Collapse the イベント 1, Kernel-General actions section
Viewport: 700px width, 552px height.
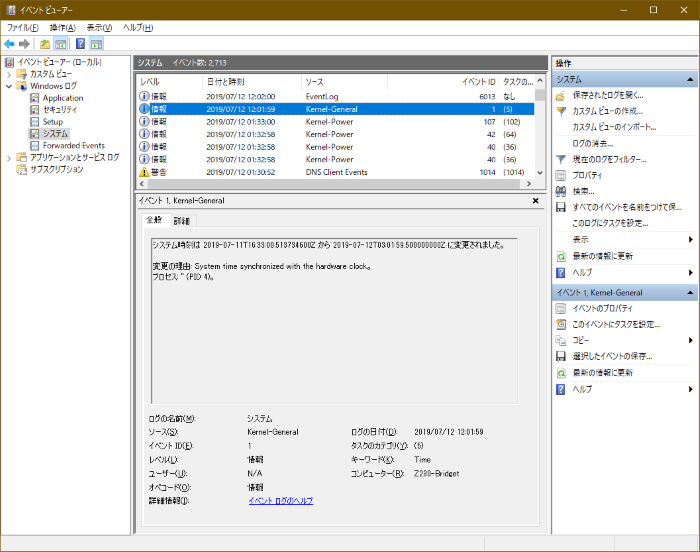[690, 293]
